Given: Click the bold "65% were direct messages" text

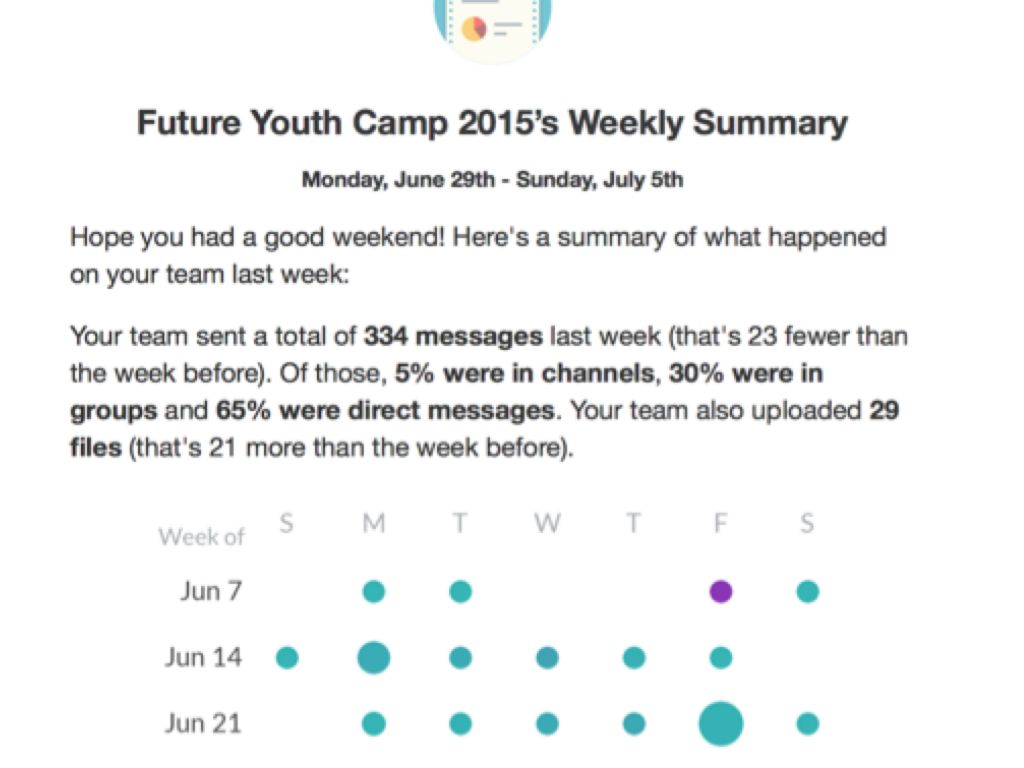Looking at the screenshot, I should pyautogui.click(x=385, y=410).
